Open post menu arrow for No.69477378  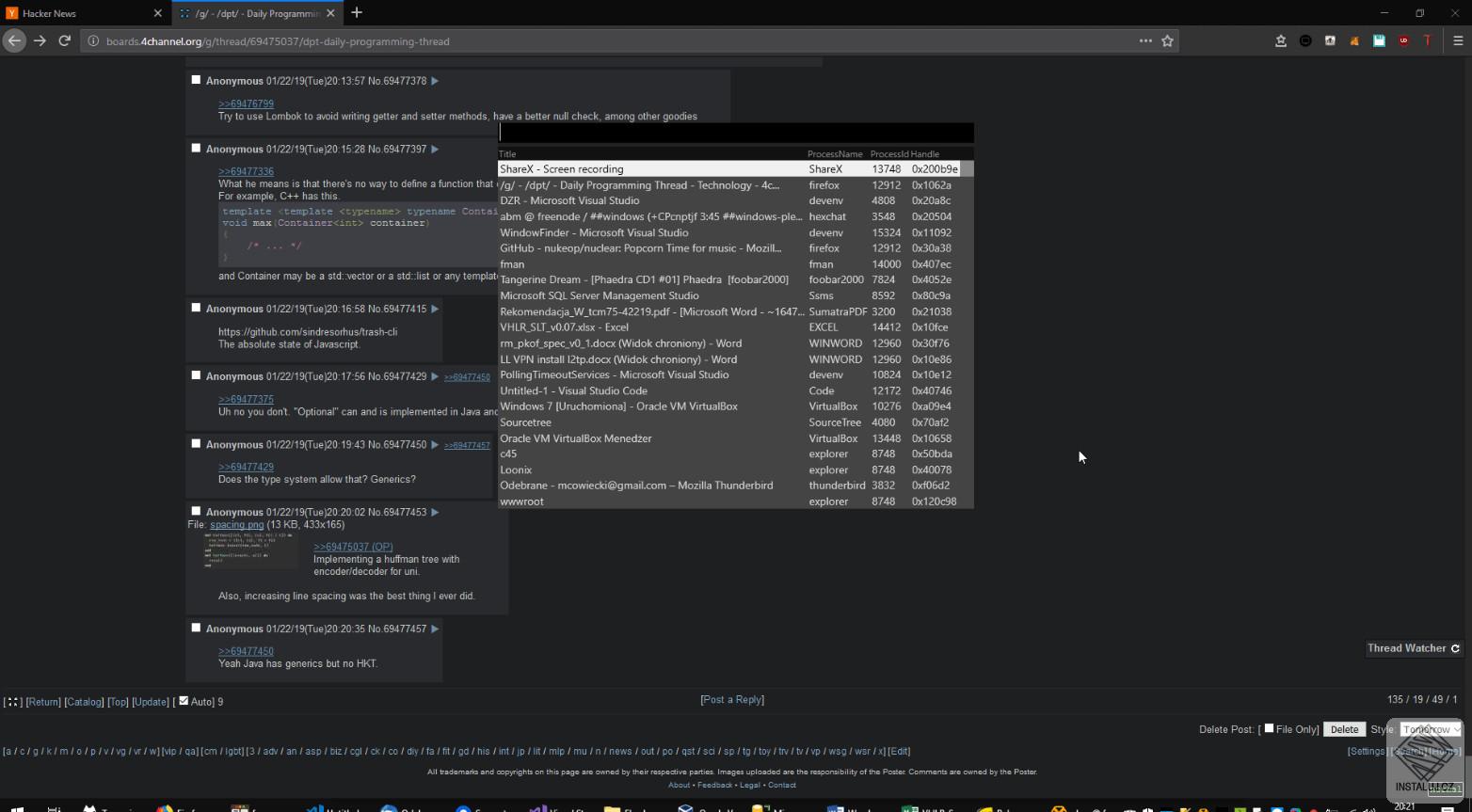435,81
